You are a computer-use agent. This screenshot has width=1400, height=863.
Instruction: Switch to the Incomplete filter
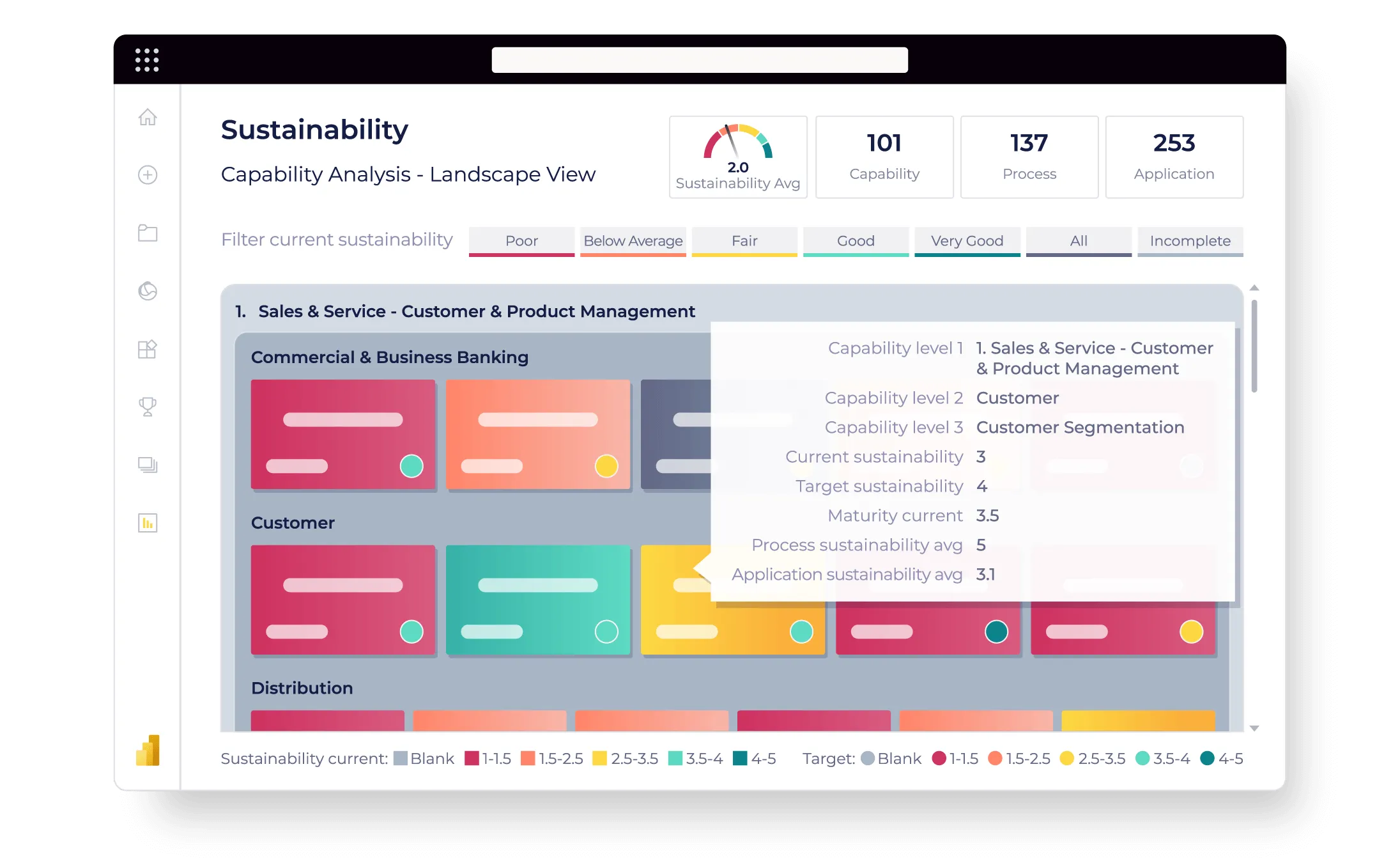coord(1190,241)
